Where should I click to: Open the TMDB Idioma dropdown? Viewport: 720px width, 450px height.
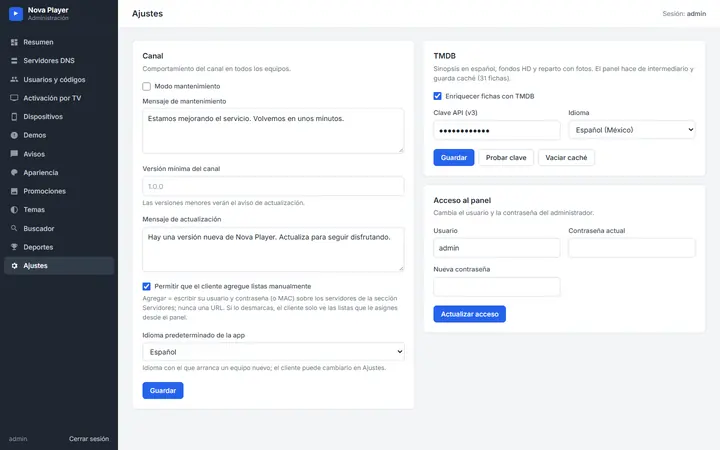tap(632, 130)
